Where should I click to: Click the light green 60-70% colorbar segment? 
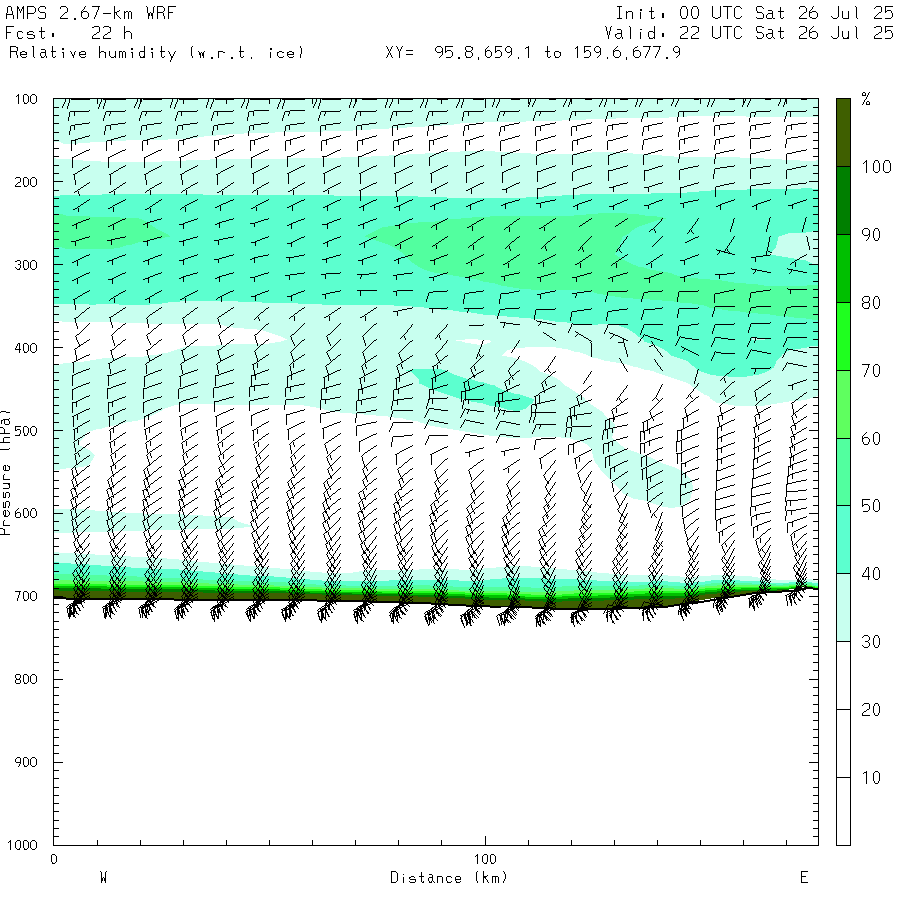pyautogui.click(x=843, y=404)
